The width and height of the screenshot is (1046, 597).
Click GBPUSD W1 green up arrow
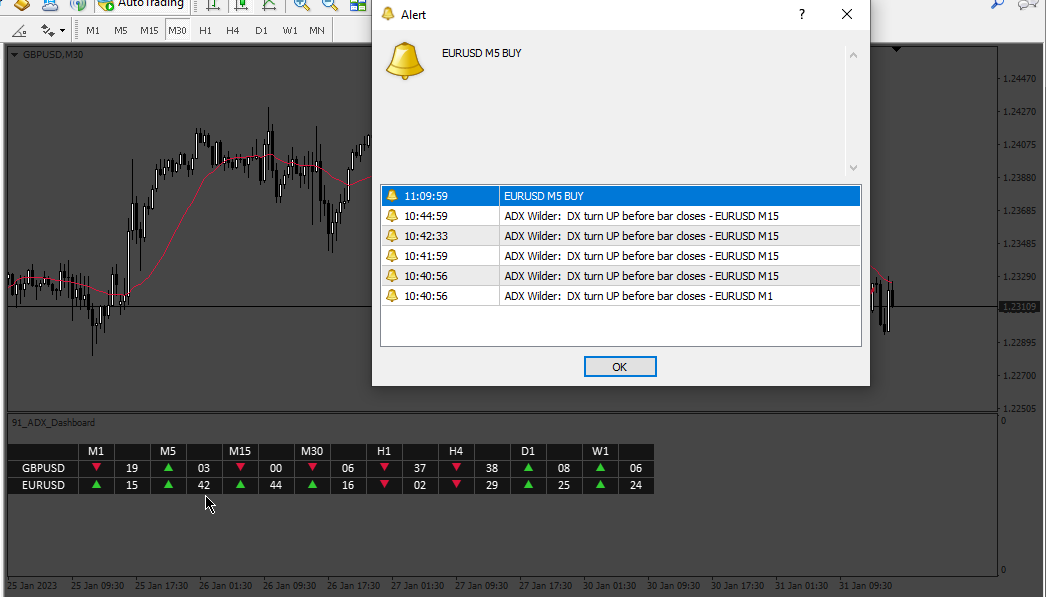pos(600,468)
